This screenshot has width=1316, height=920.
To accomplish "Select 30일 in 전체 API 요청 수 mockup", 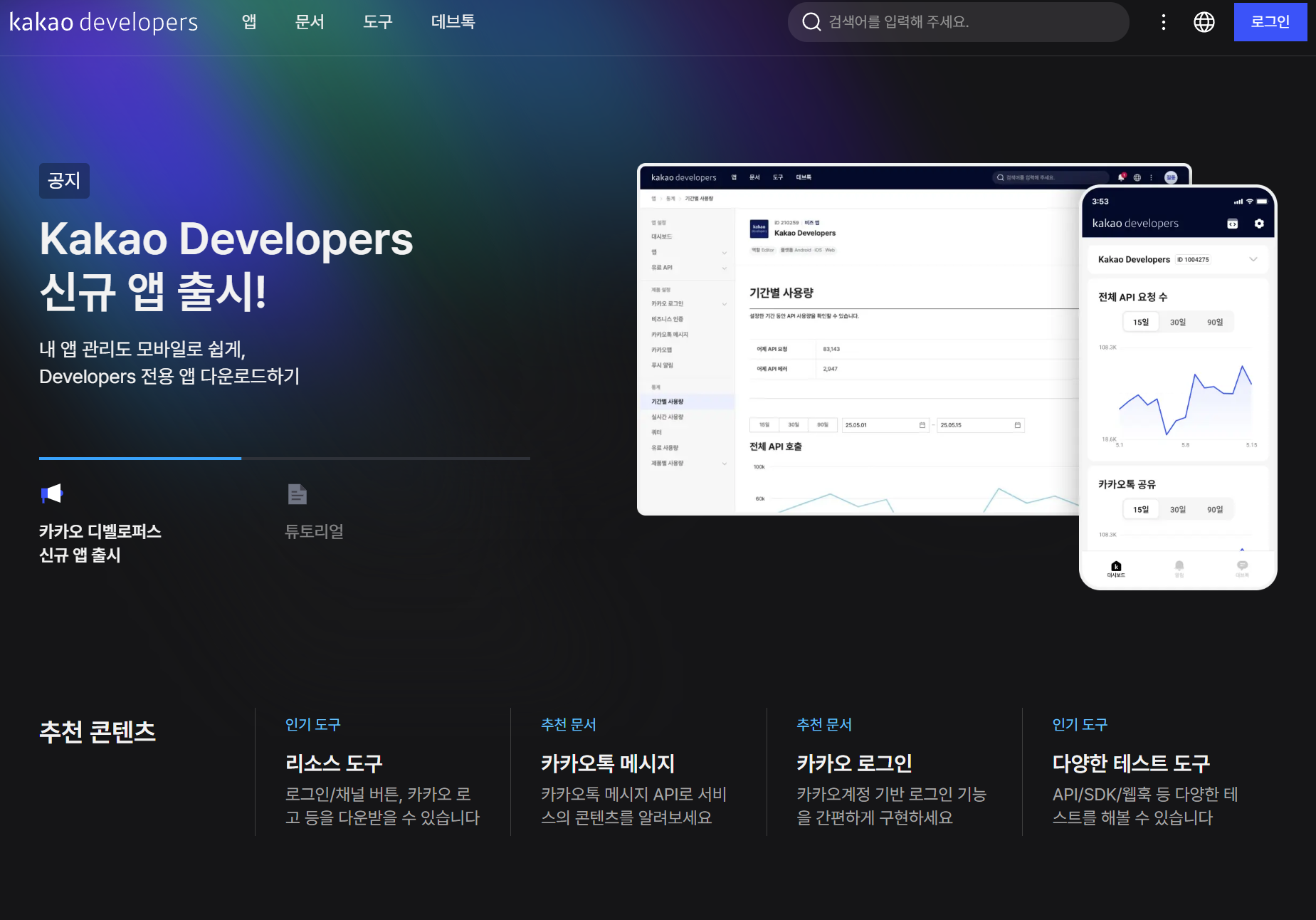I will coord(1178,323).
